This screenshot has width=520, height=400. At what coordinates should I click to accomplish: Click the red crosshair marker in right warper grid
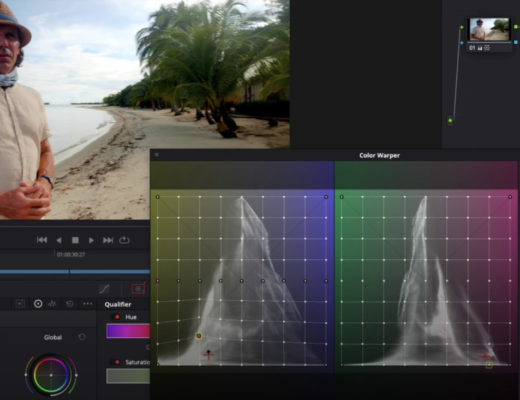coord(486,356)
